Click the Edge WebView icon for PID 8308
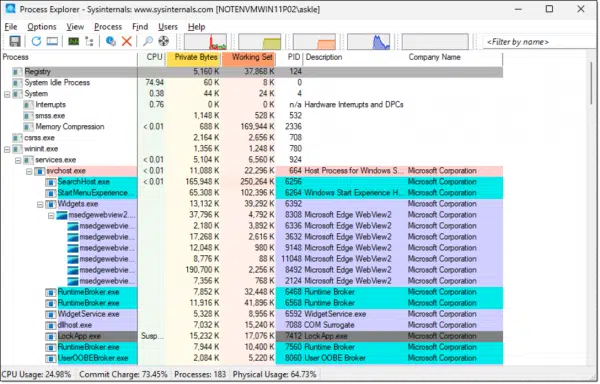600x384 pixels. pos(62,216)
